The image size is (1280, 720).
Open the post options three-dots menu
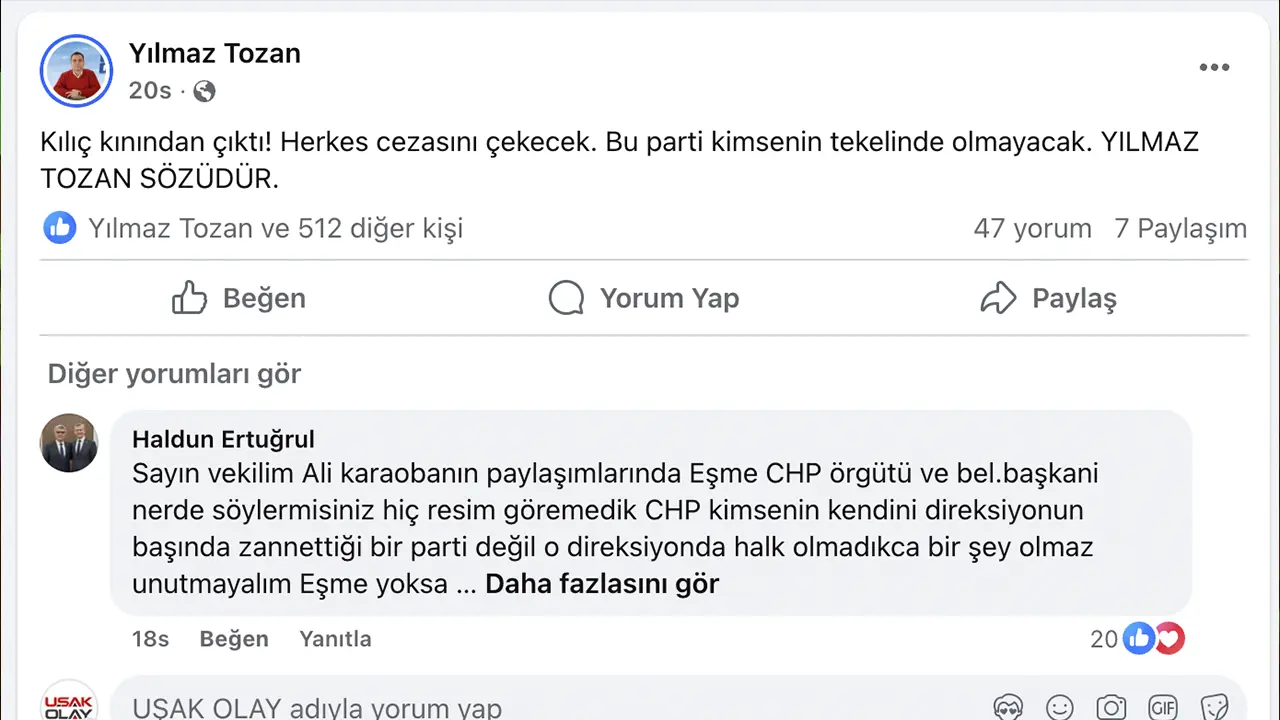(x=1214, y=68)
